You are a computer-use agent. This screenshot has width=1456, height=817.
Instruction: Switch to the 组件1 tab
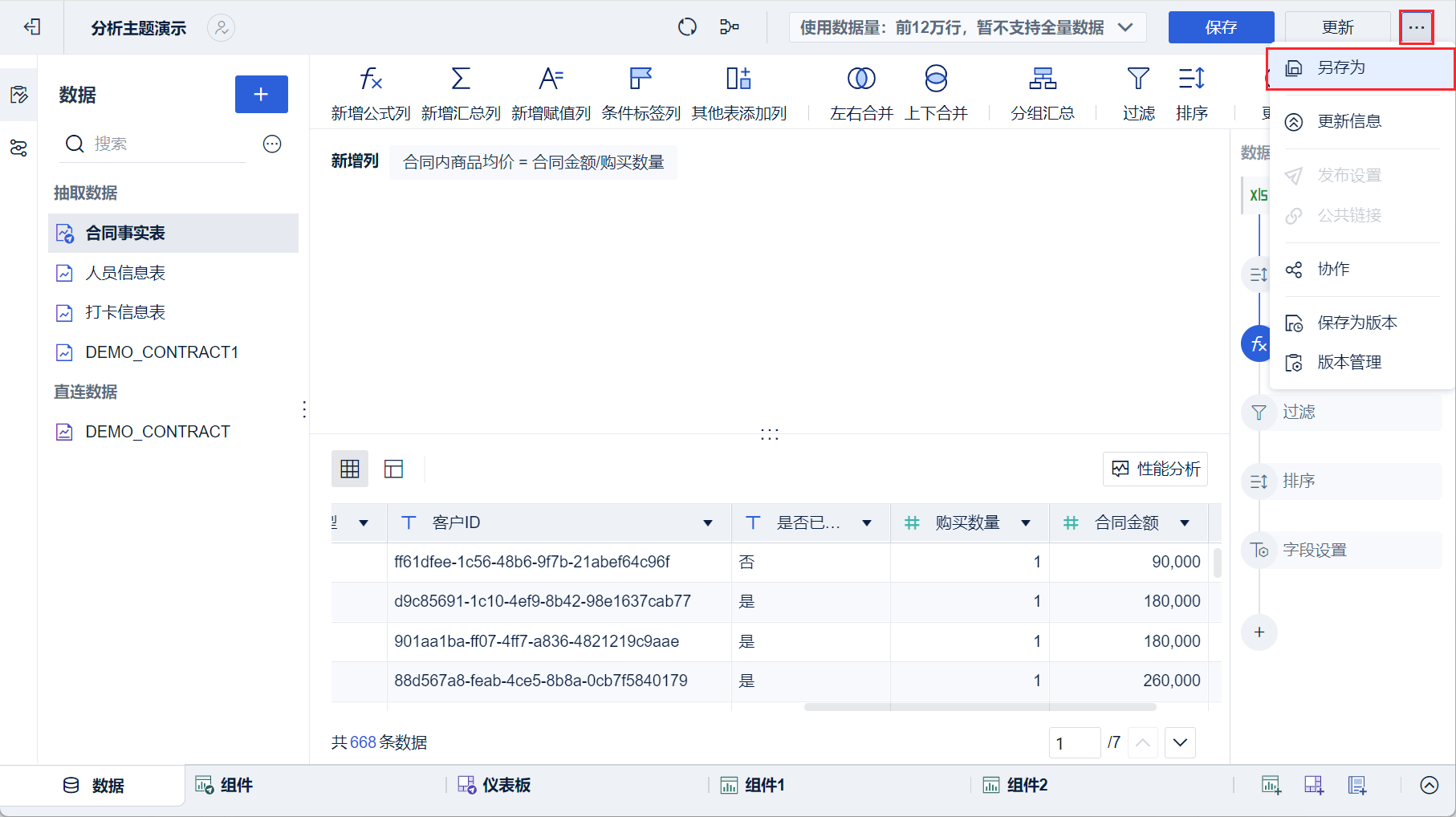pos(752,786)
